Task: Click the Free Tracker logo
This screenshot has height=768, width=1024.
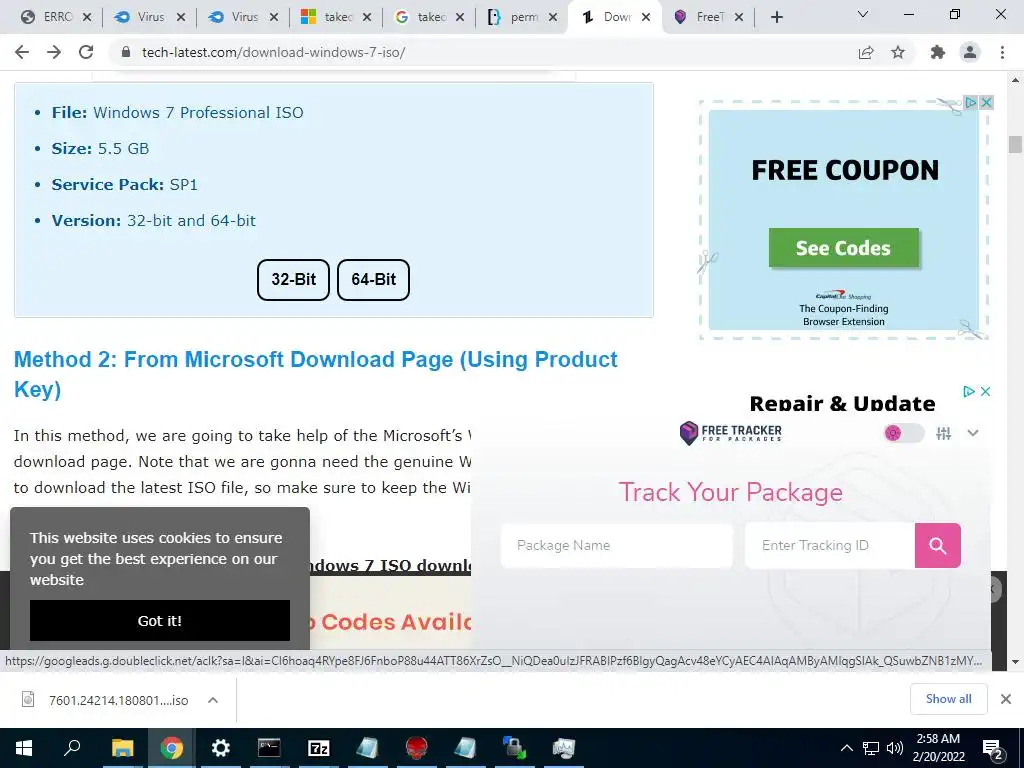Action: point(730,432)
